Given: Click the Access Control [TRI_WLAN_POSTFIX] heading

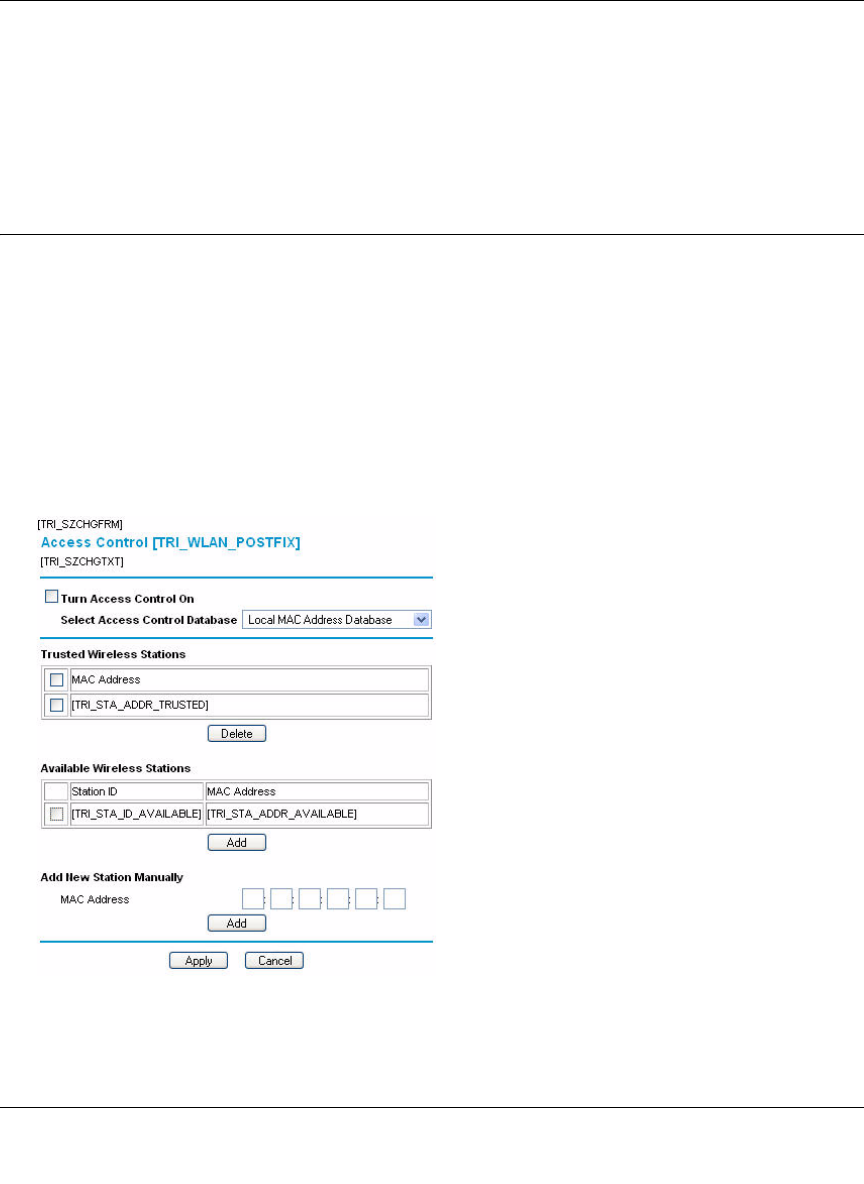Looking at the screenshot, I should click(171, 542).
